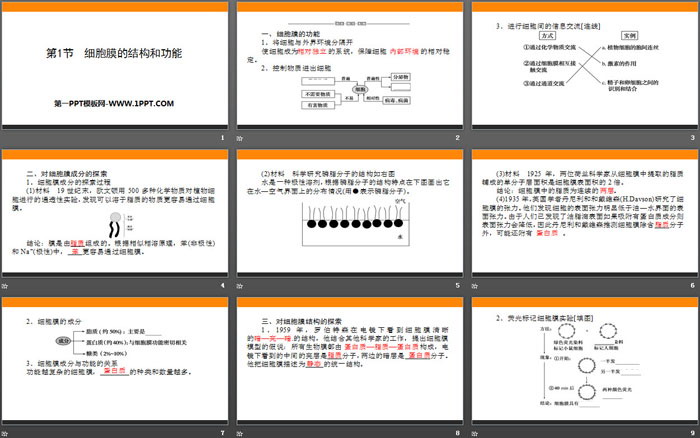Click slide number 5 label
The height and width of the screenshot is (438, 700).
point(458,285)
